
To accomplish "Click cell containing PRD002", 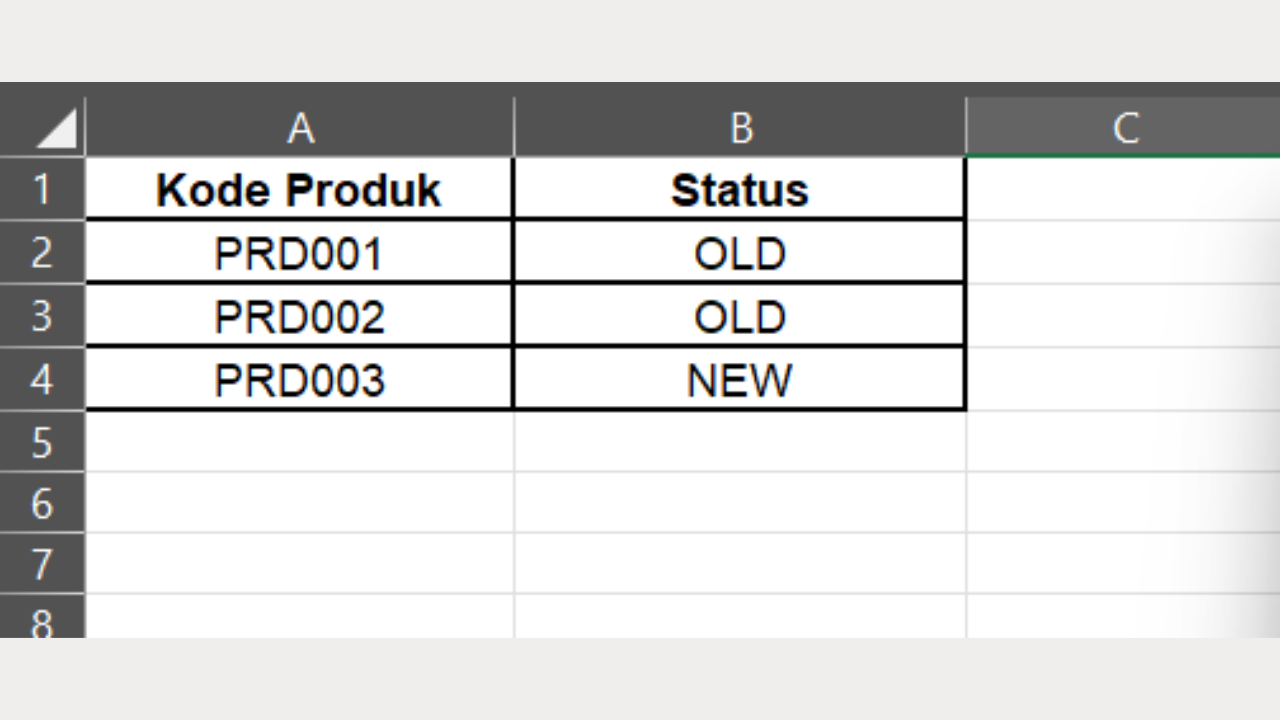I will point(298,315).
